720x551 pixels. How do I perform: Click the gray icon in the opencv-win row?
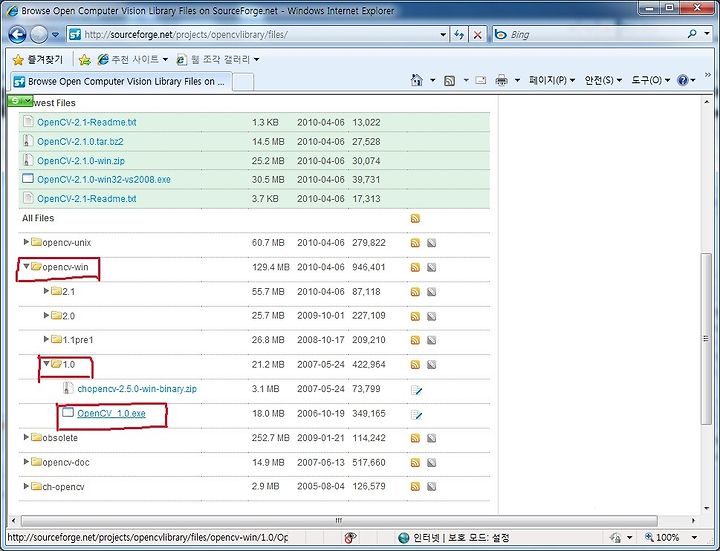click(431, 267)
